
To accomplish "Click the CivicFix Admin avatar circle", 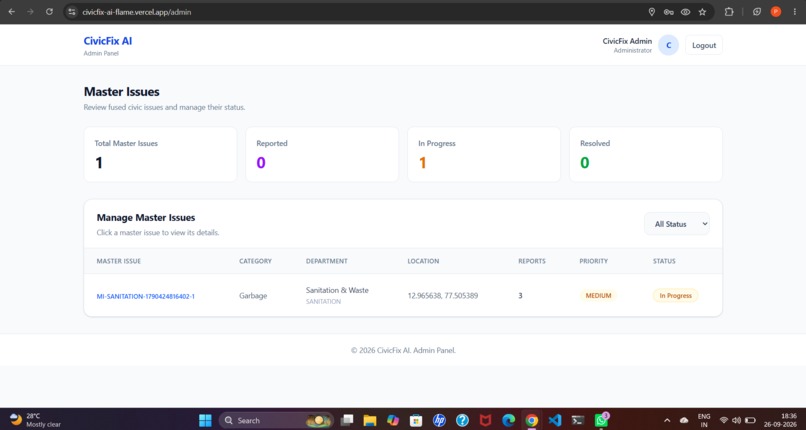I will click(x=668, y=45).
